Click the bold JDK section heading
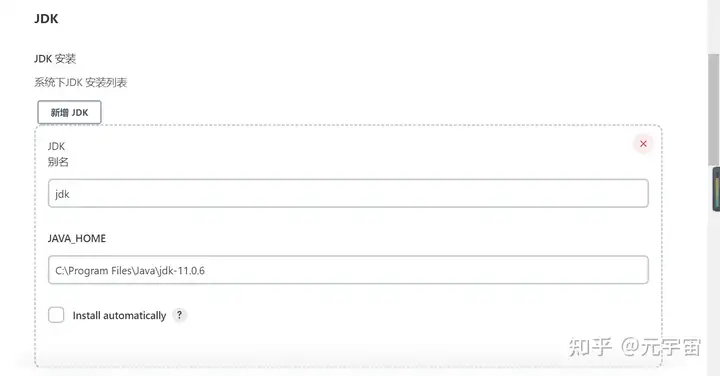Image resolution: width=720 pixels, height=376 pixels. pos(46,19)
